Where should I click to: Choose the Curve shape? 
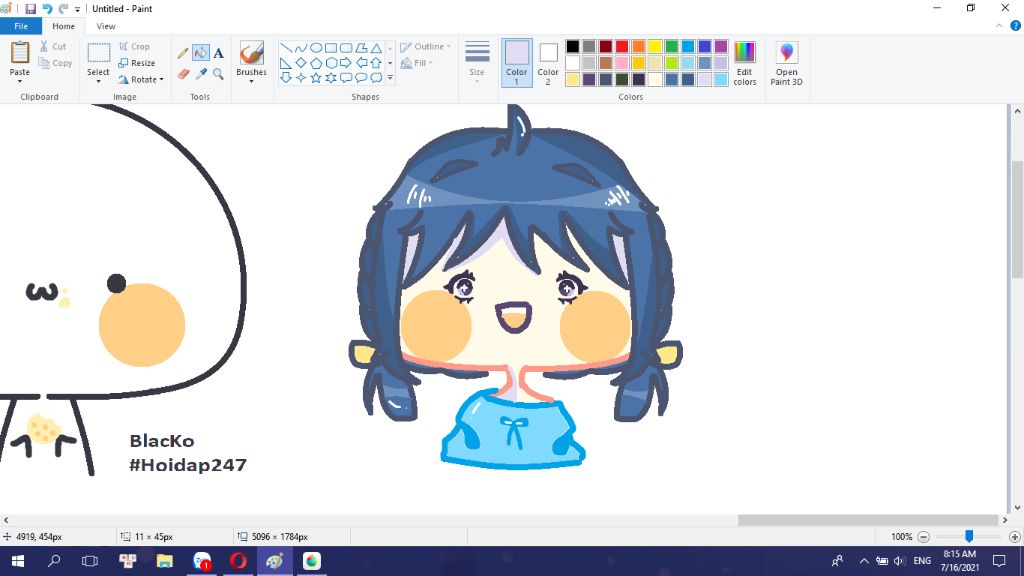tap(300, 48)
